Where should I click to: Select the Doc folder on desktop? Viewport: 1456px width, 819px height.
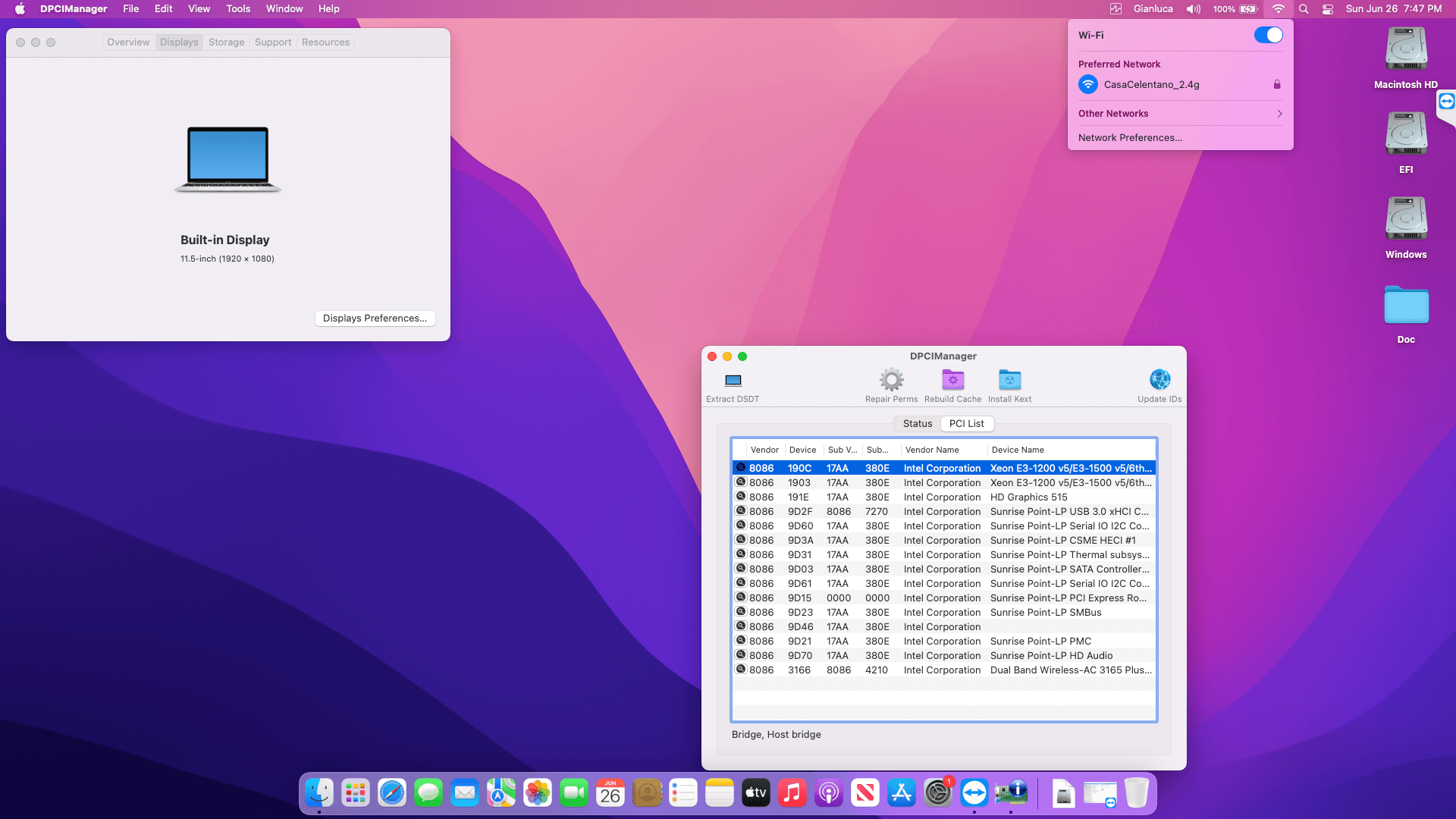(1406, 305)
